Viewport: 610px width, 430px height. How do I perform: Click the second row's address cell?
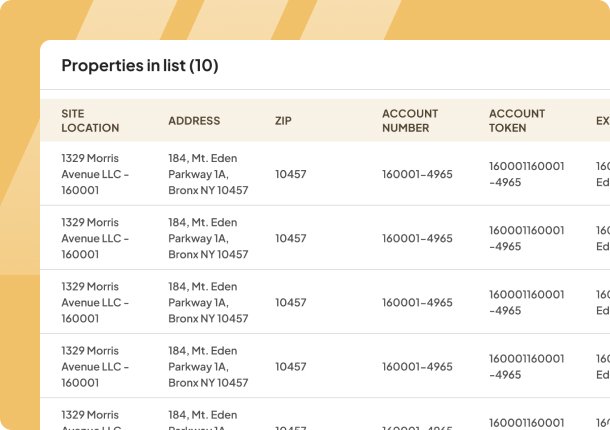[x=208, y=238]
